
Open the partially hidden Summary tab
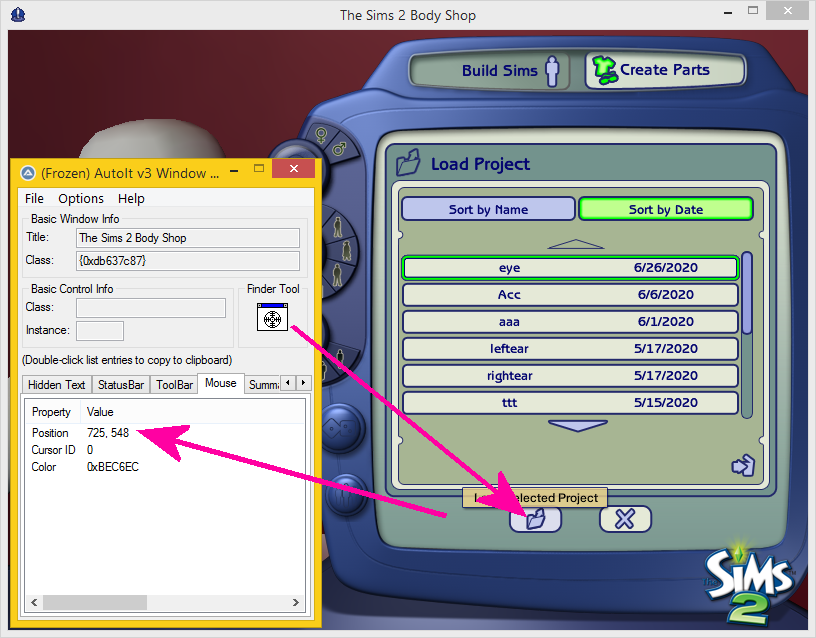[263, 385]
